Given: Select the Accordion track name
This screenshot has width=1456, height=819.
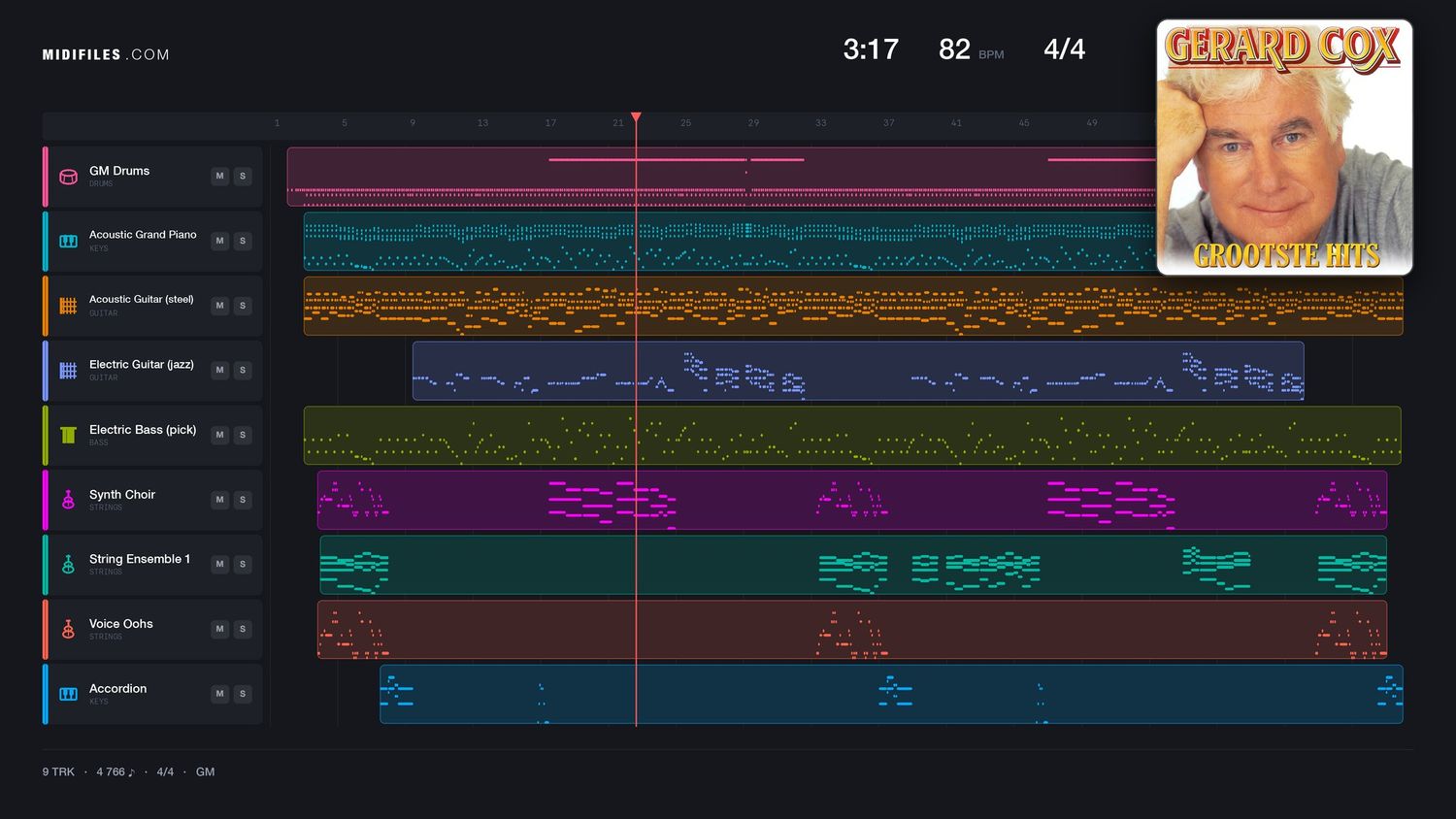Looking at the screenshot, I should coord(118,689).
